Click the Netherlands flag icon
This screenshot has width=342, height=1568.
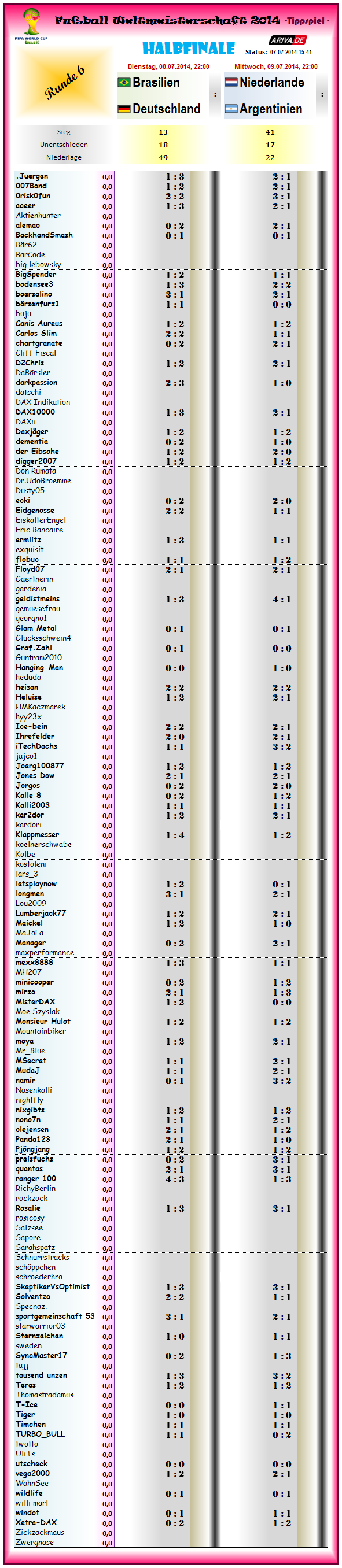(231, 82)
